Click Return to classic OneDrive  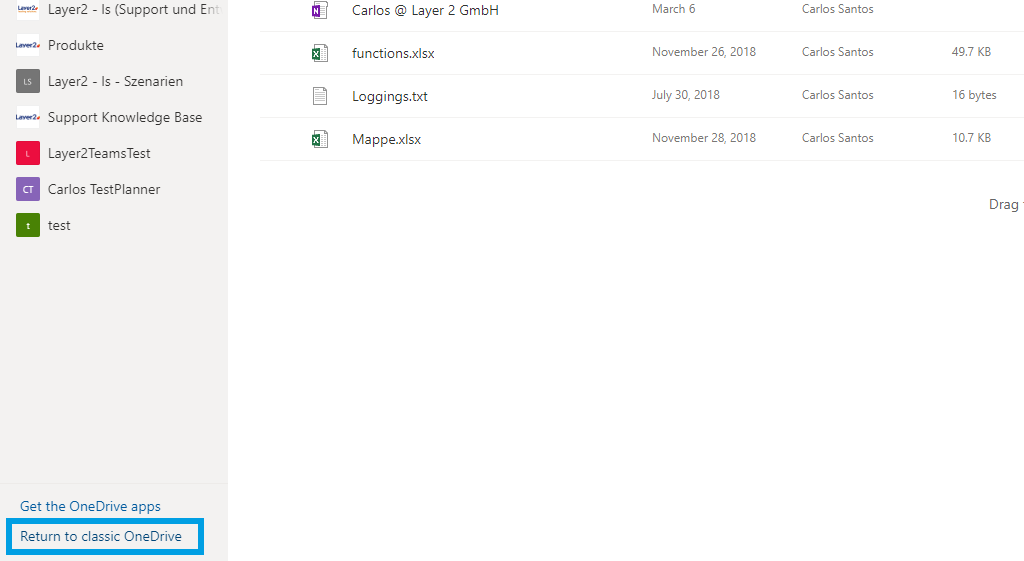point(101,536)
